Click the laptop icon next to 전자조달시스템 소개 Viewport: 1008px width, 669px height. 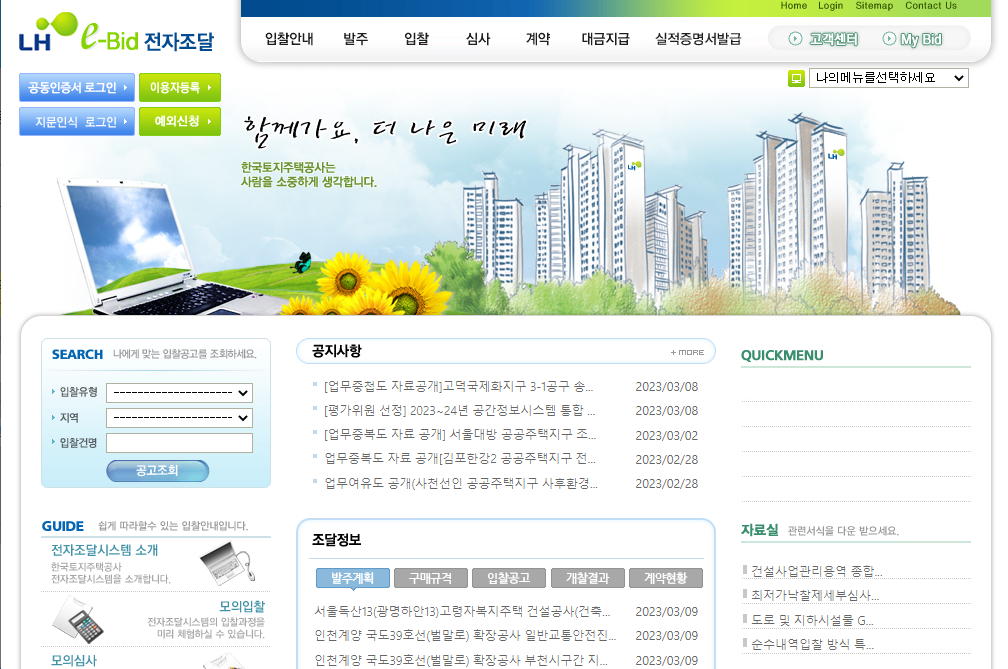pyautogui.click(x=227, y=564)
